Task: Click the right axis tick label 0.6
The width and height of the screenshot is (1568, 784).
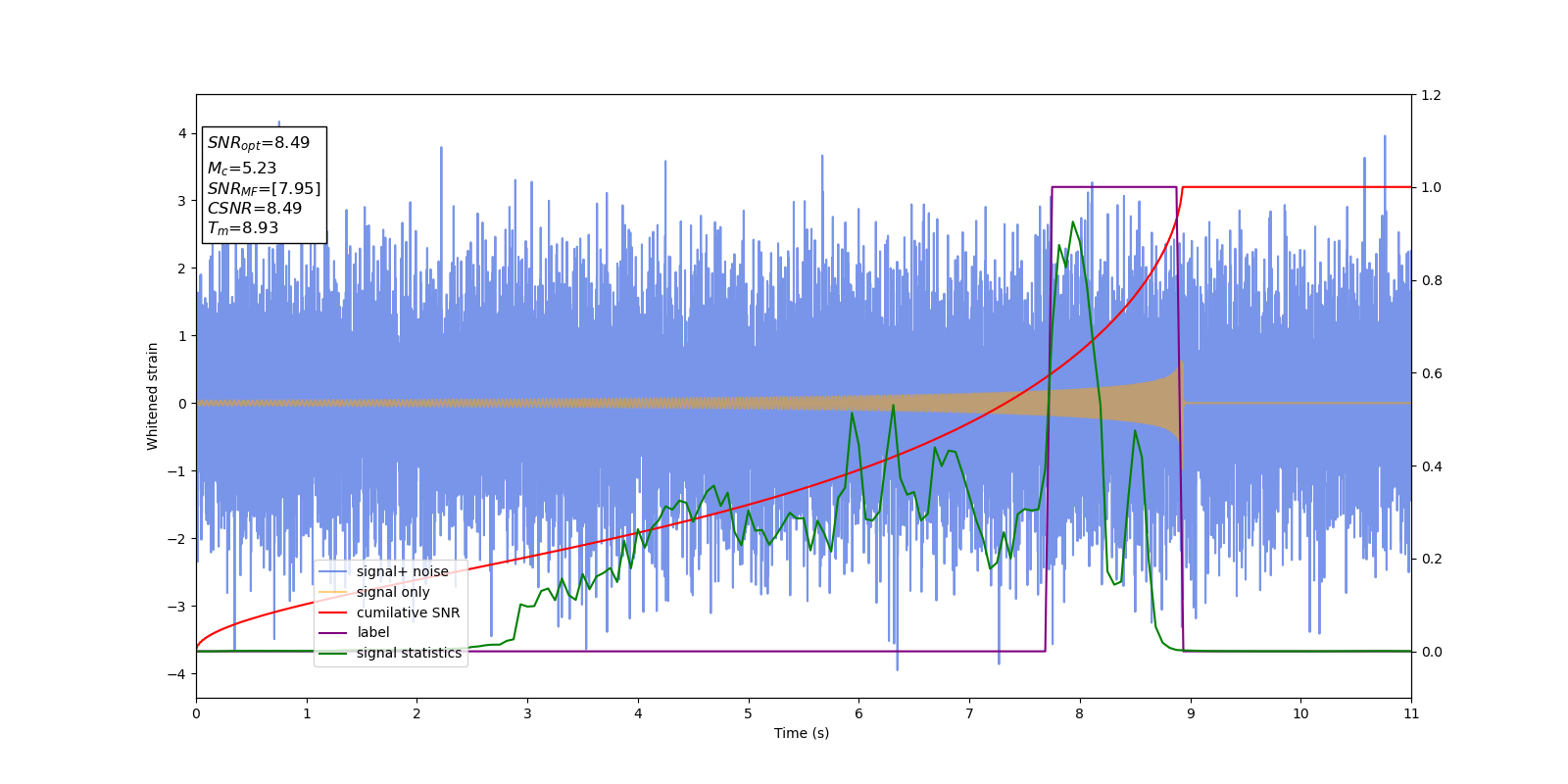Action: (x=1431, y=373)
